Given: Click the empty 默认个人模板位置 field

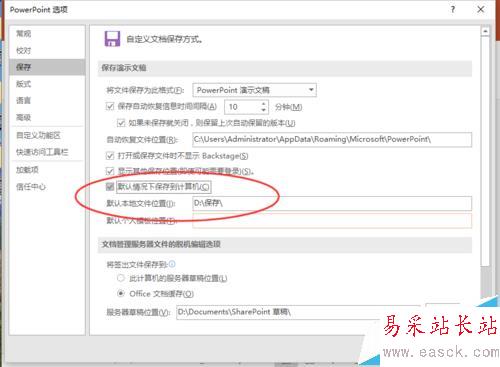Looking at the screenshot, I should pyautogui.click(x=332, y=221).
